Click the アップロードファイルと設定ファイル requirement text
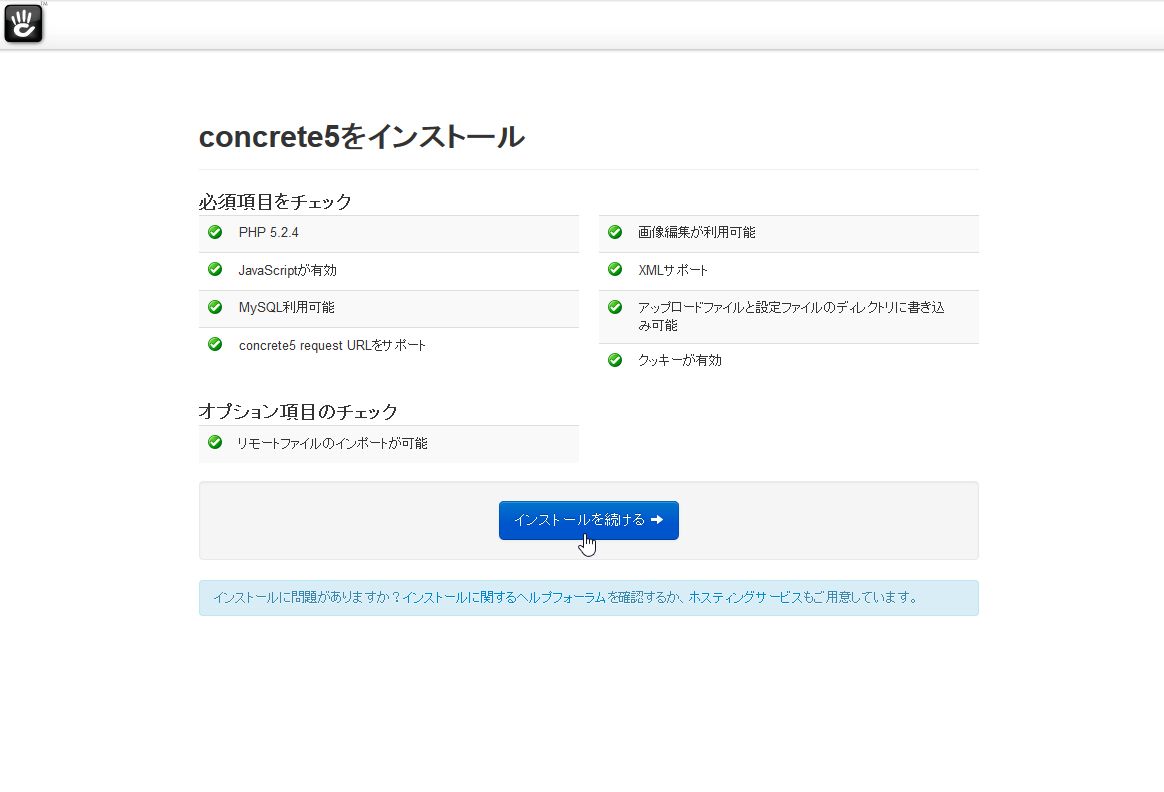This screenshot has height=792, width=1164. [791, 316]
